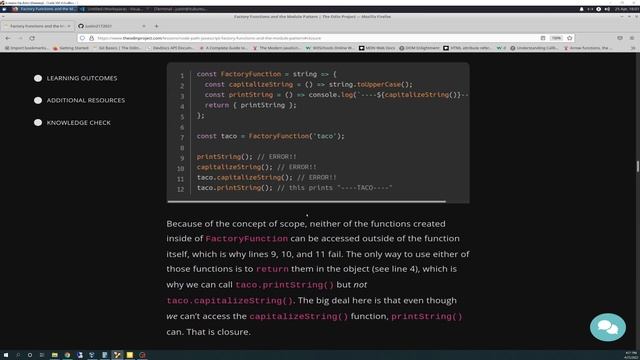Click the tracking protection shield icon

click(82, 38)
